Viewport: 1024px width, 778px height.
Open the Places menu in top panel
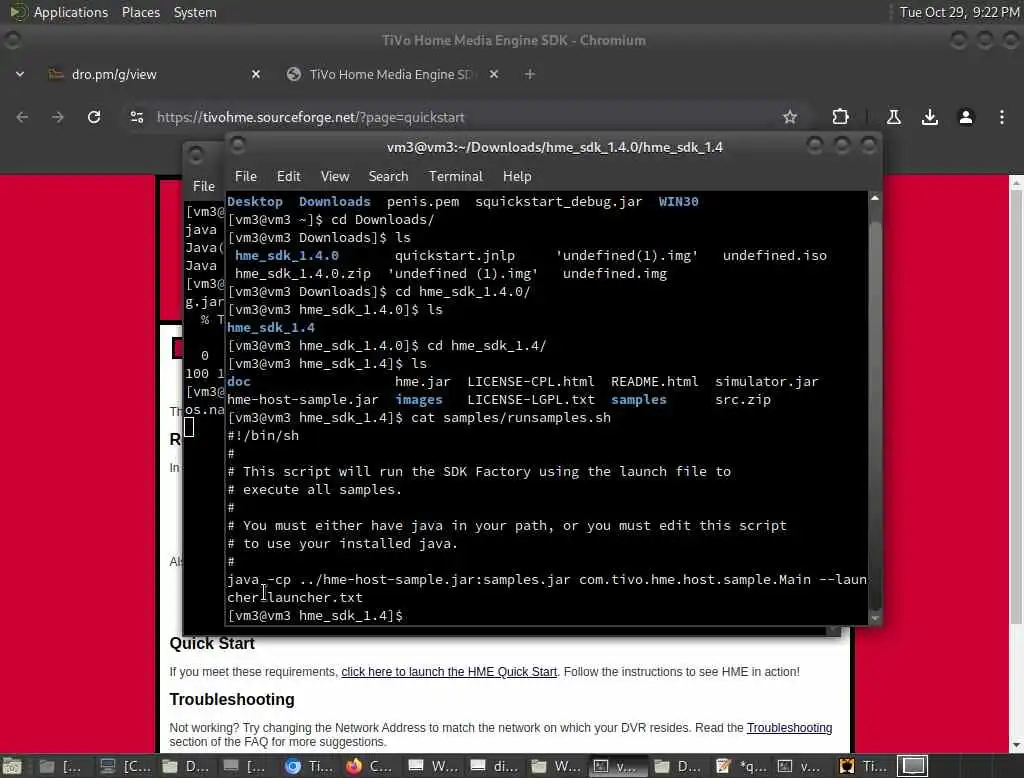[140, 12]
